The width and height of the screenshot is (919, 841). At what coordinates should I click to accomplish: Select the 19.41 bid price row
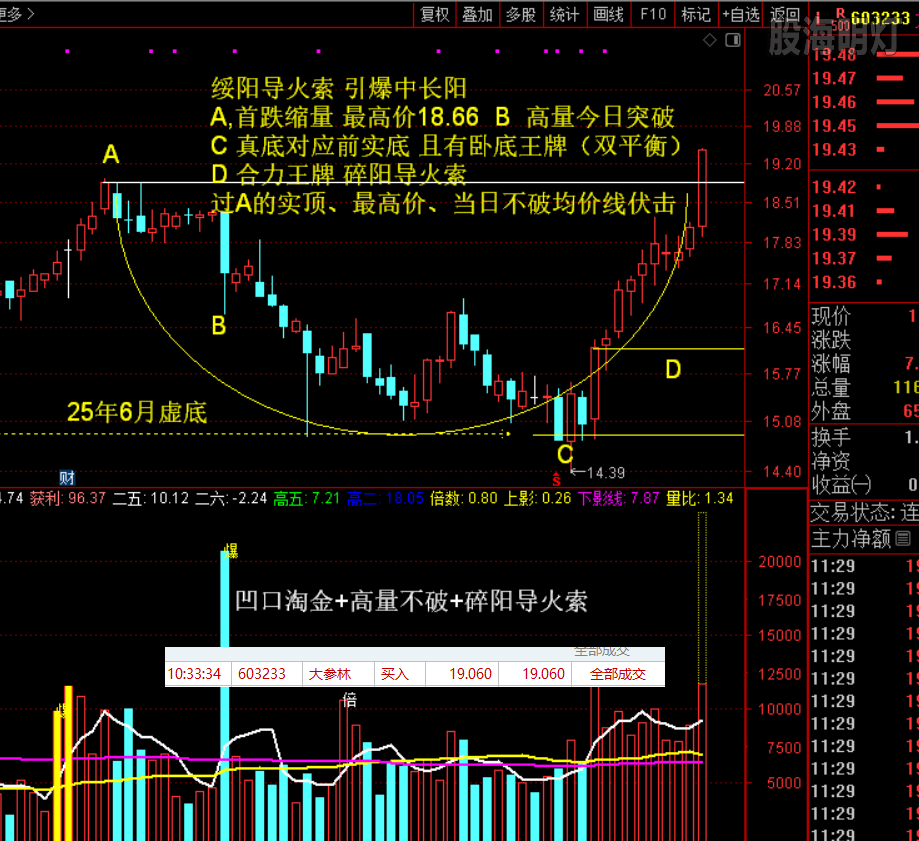point(864,210)
